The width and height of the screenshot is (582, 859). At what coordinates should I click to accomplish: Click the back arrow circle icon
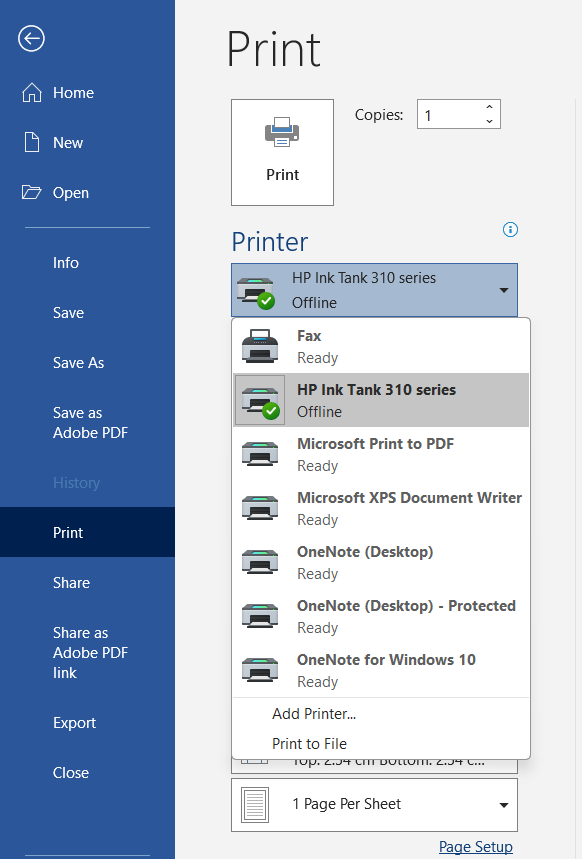(x=31, y=39)
